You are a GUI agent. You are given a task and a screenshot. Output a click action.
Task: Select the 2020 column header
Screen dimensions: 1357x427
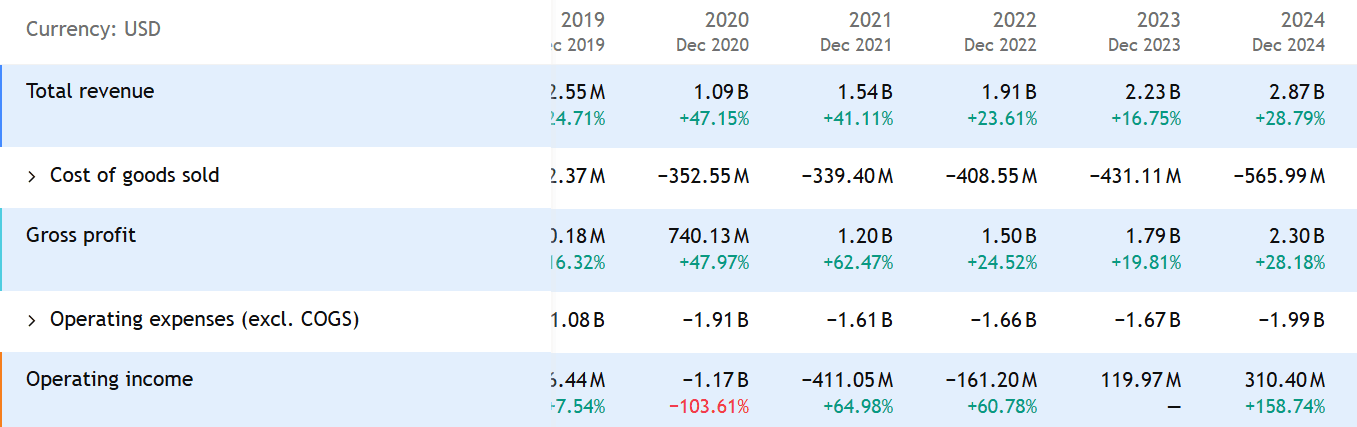point(726,20)
